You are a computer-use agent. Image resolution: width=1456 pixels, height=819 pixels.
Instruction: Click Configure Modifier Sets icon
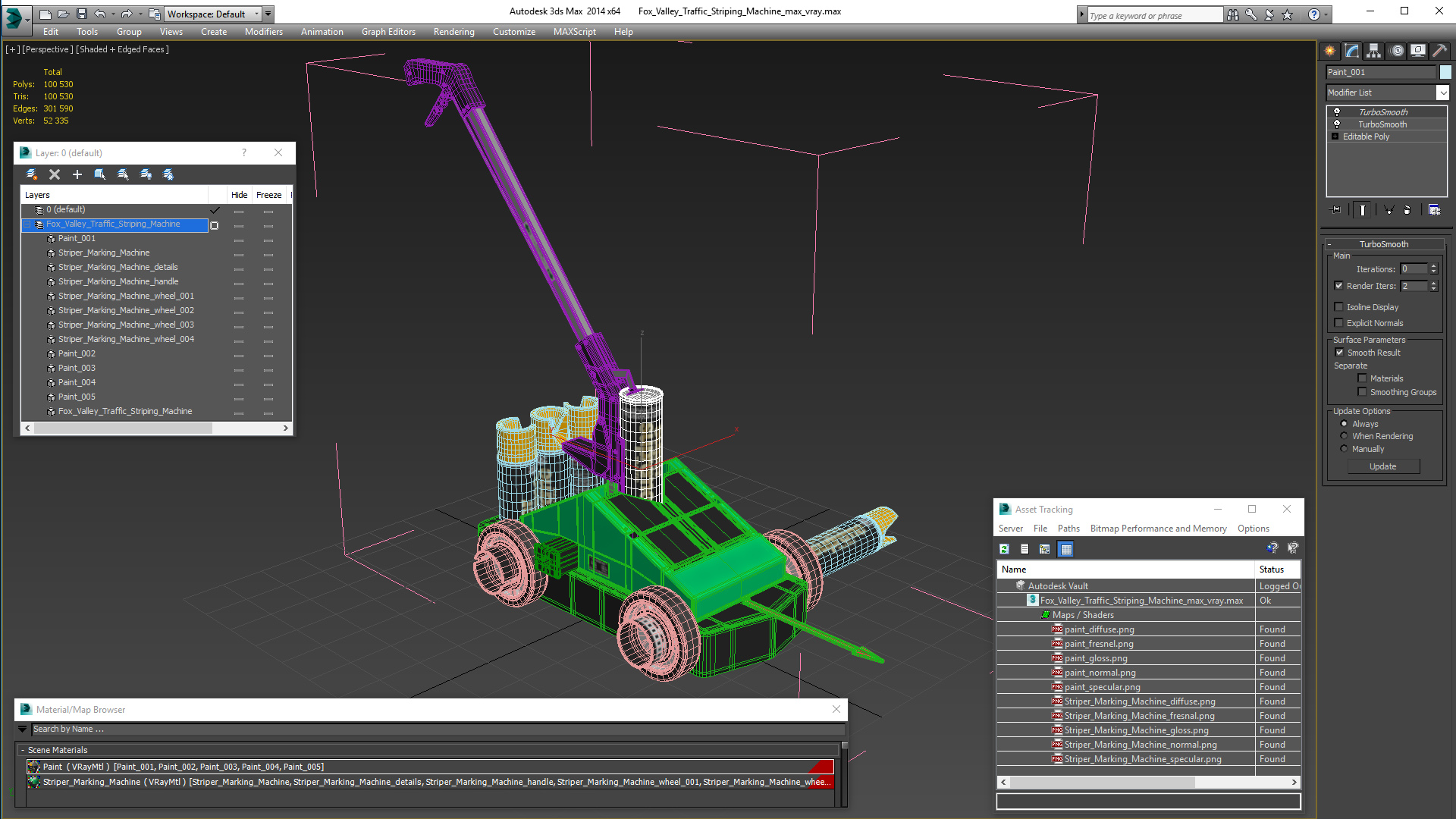pyautogui.click(x=1435, y=210)
